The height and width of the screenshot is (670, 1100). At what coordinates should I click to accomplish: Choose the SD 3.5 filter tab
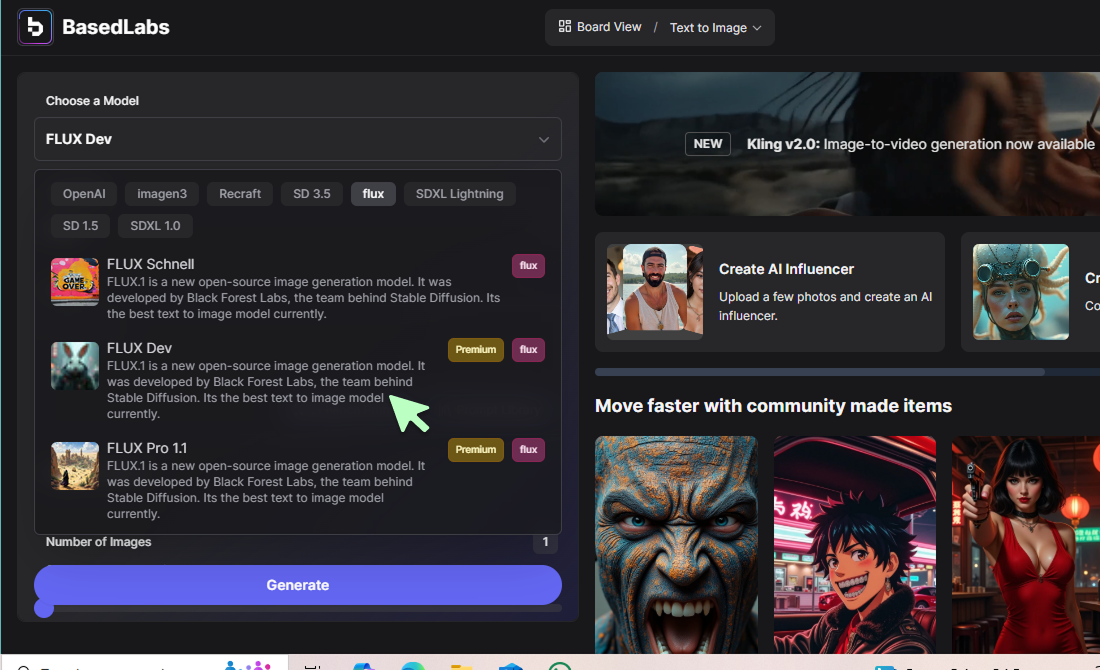311,194
